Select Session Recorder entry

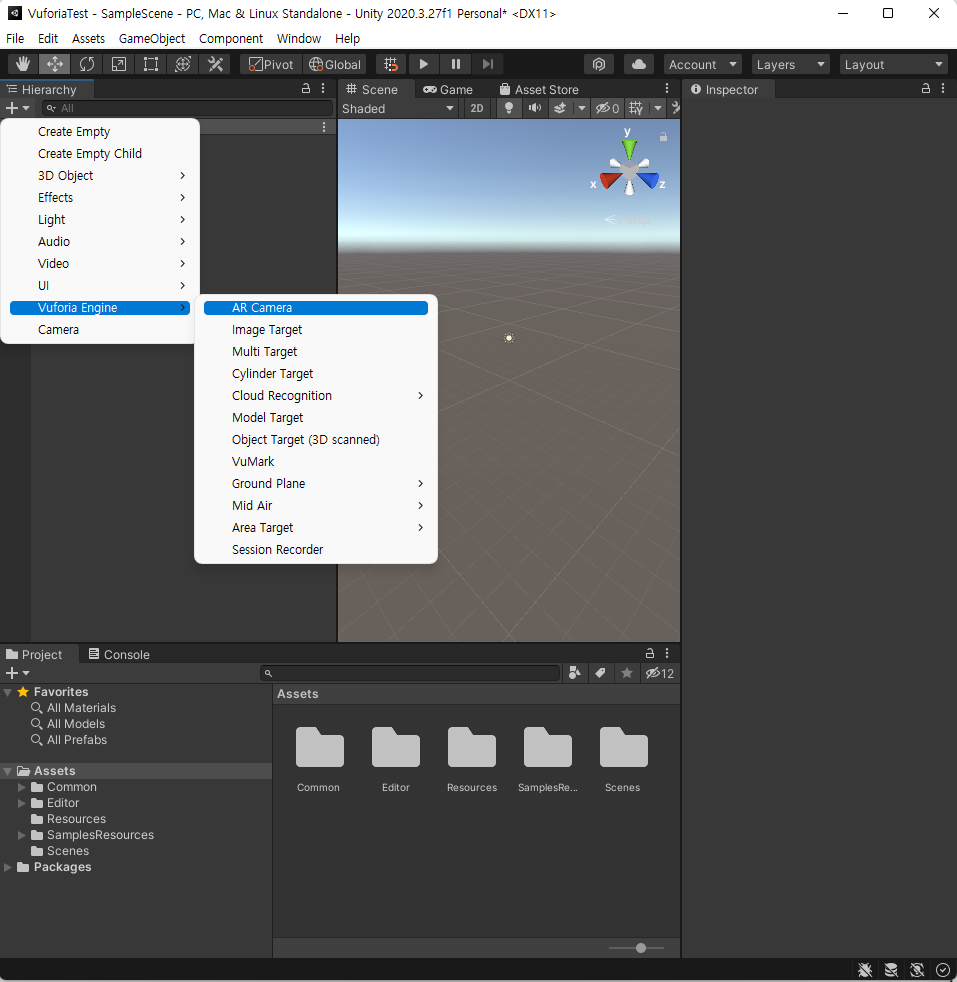click(x=316, y=550)
